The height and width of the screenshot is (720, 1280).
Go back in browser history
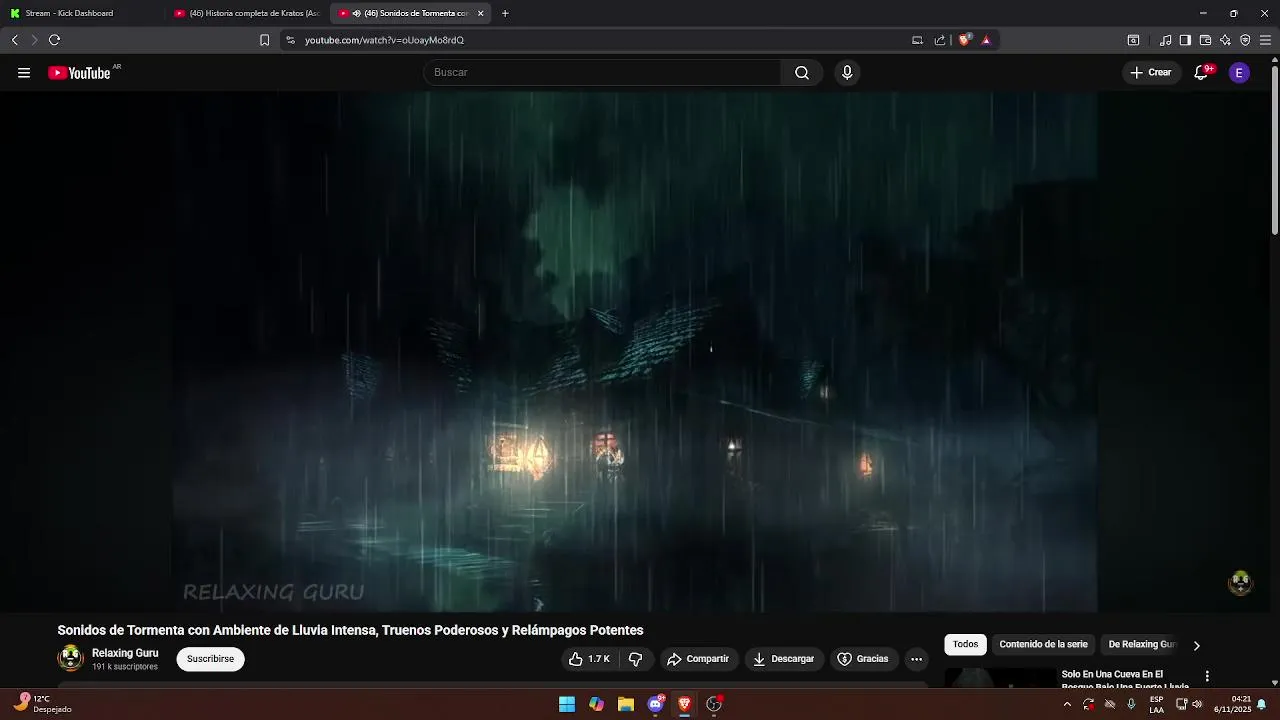tap(14, 40)
